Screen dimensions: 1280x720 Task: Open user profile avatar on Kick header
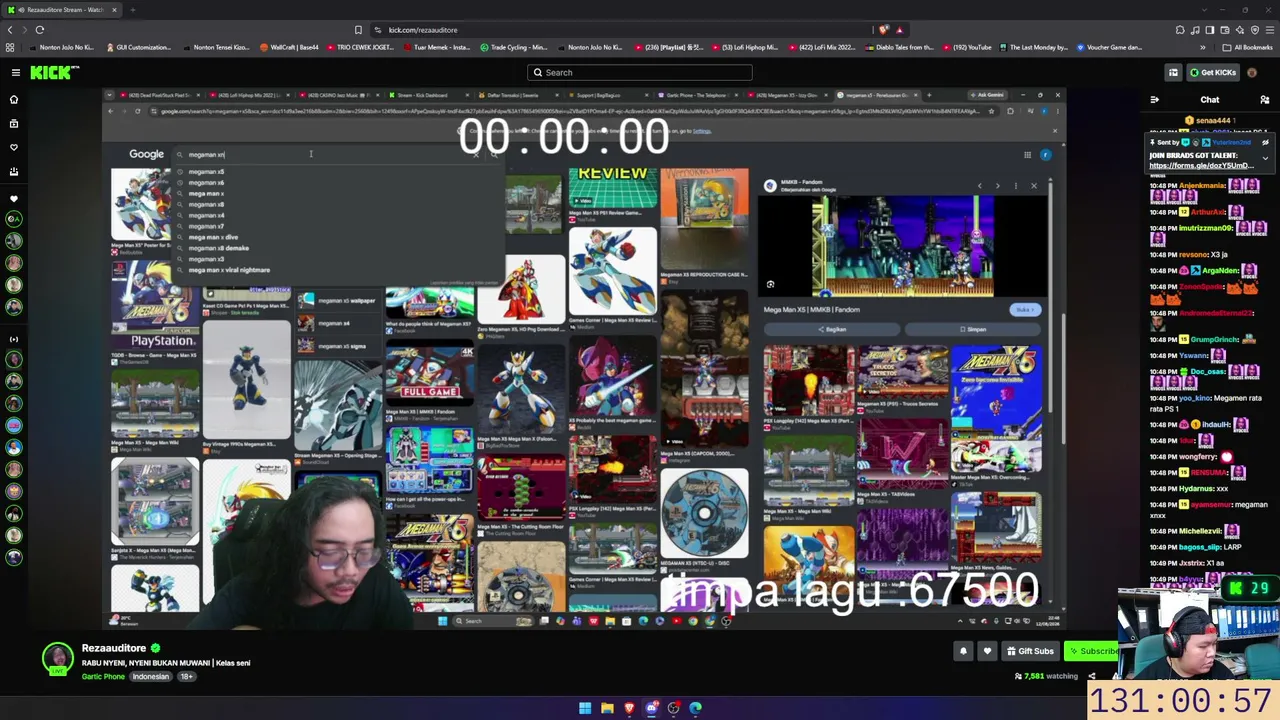(x=1252, y=72)
